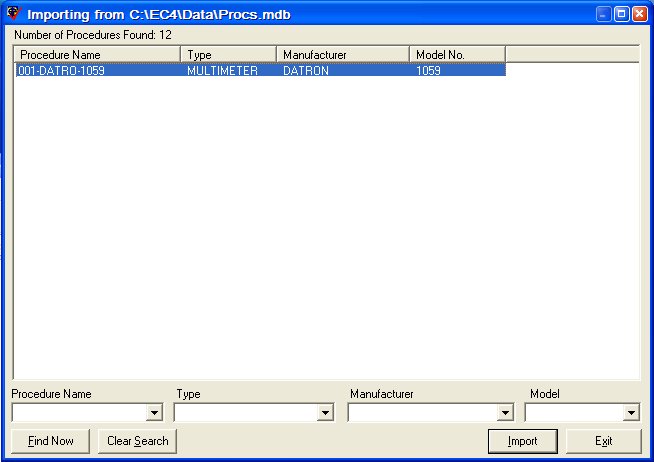Select the 001-DATRO-1059 procedure row
The width and height of the screenshot is (654, 462).
tap(62, 71)
